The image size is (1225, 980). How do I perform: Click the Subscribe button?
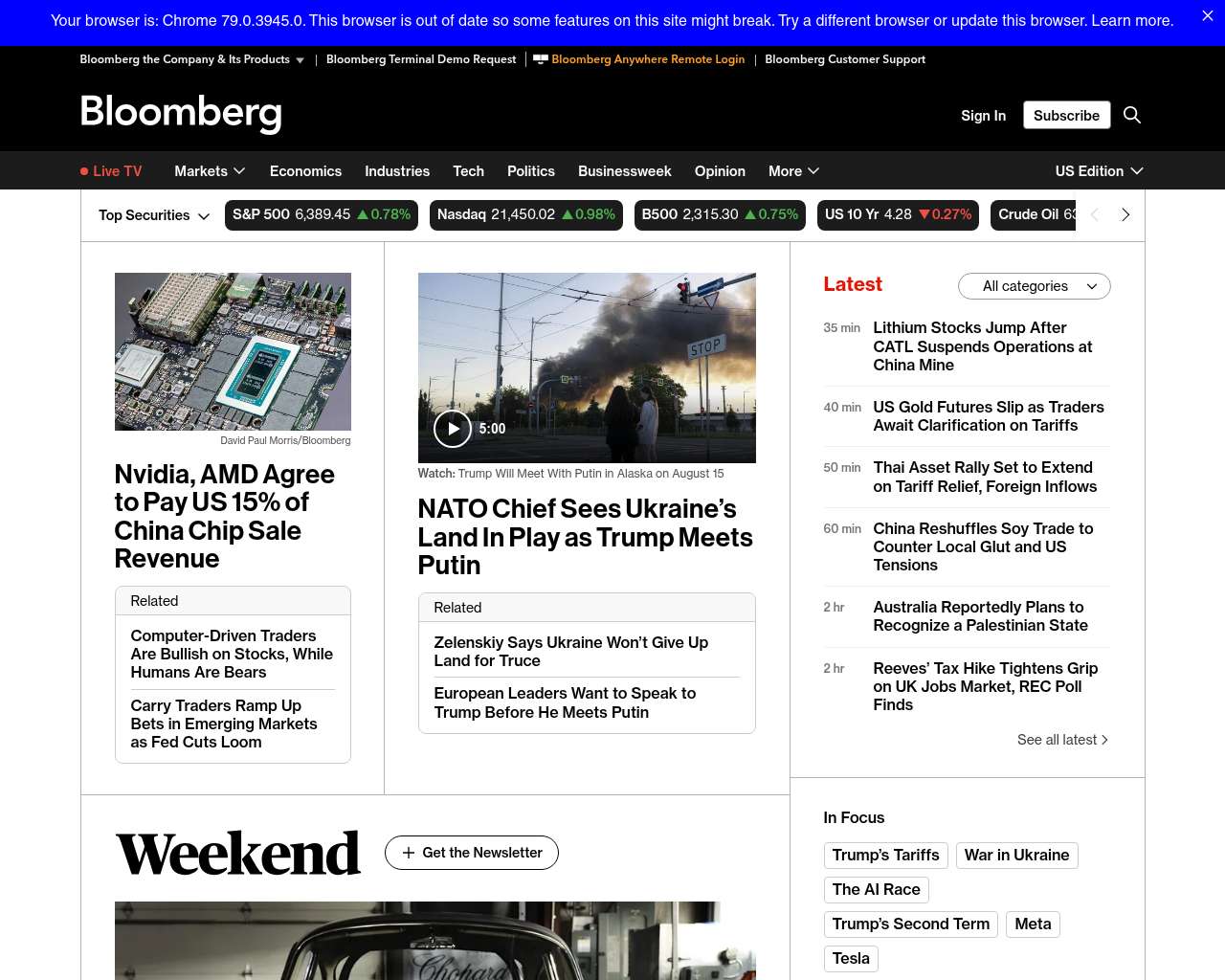pyautogui.click(x=1066, y=115)
